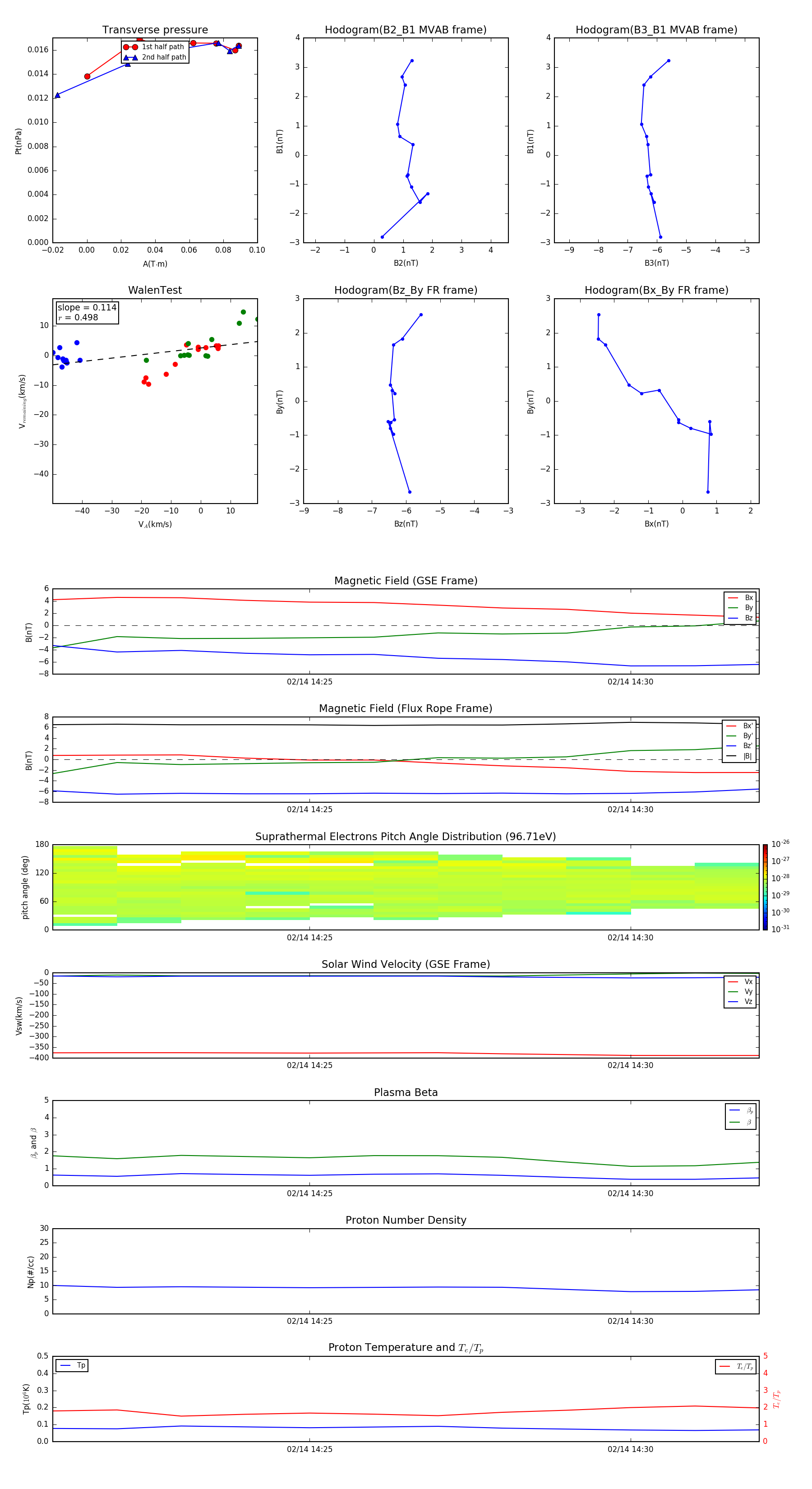Image resolution: width=812 pixels, height=1489 pixels.
Task: Click the "Magnetic Field (Flux Rope Frame)" title
Action: coord(406,709)
